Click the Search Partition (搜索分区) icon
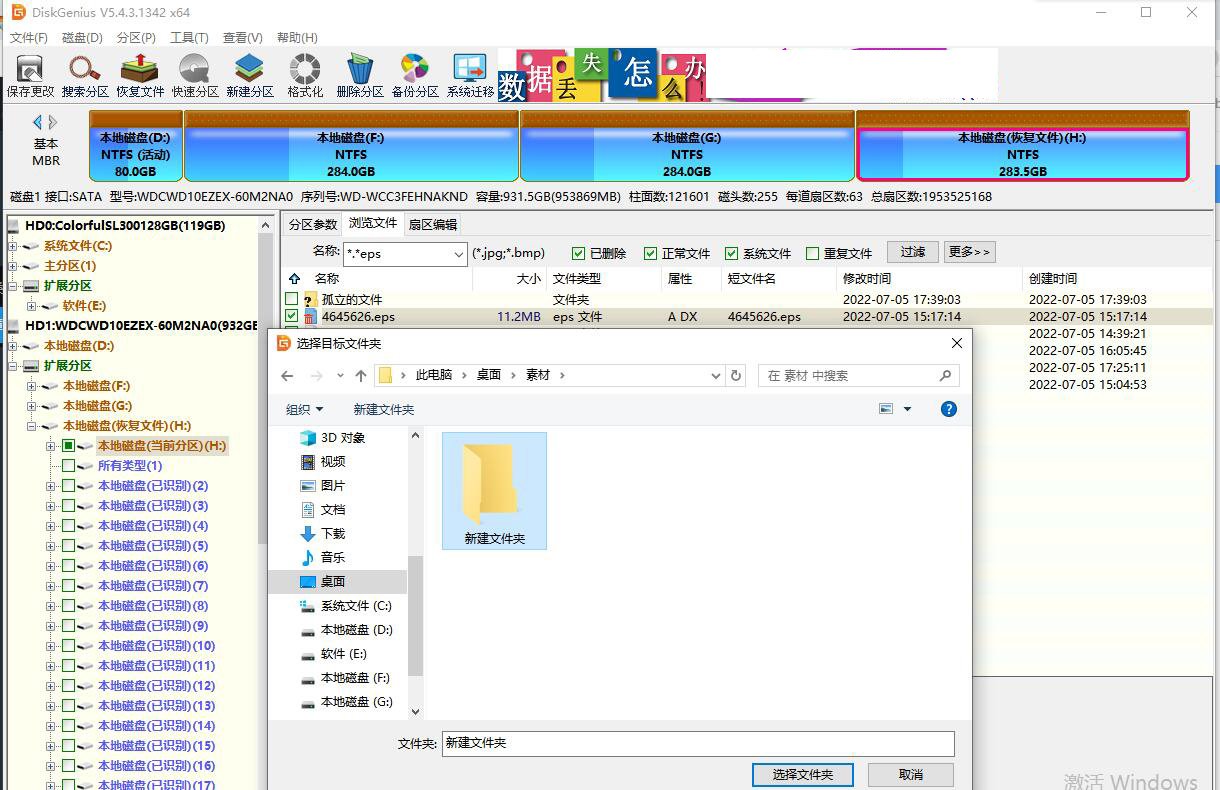Viewport: 1220px width, 790px height. pyautogui.click(x=85, y=75)
